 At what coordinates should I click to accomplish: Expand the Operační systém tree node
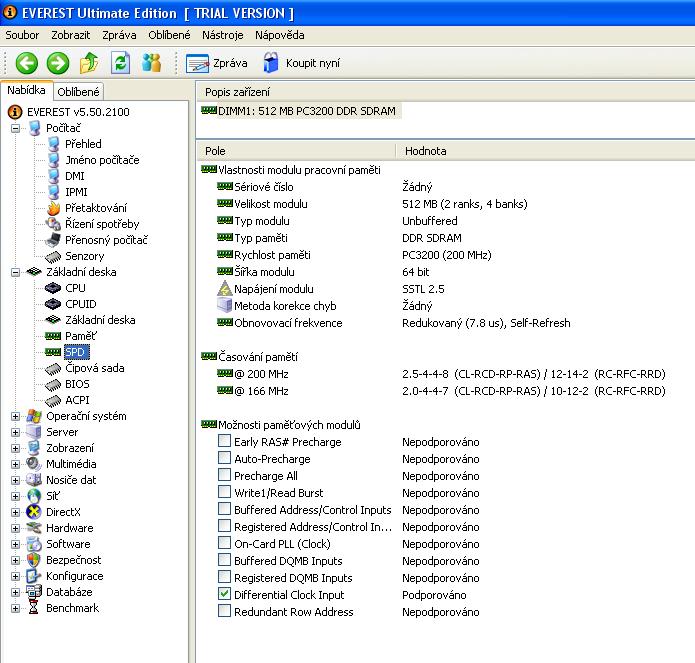click(16, 416)
